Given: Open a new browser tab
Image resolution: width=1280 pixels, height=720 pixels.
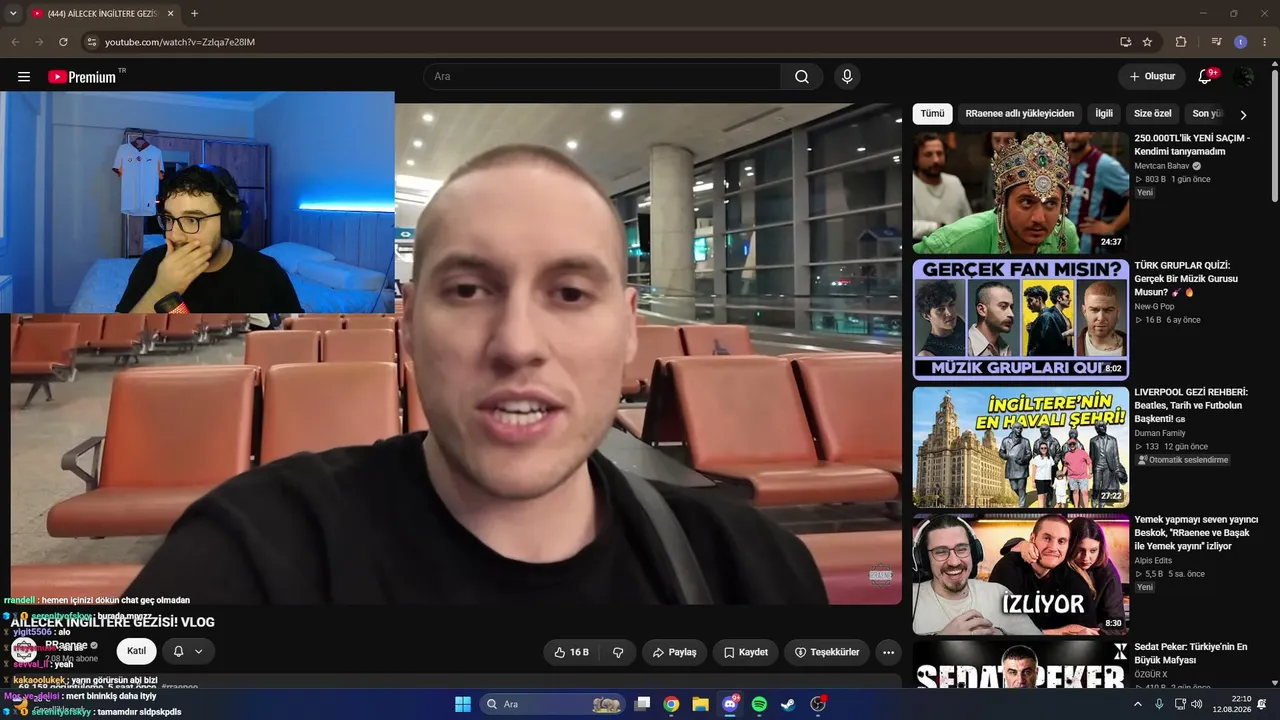Looking at the screenshot, I should [x=194, y=14].
